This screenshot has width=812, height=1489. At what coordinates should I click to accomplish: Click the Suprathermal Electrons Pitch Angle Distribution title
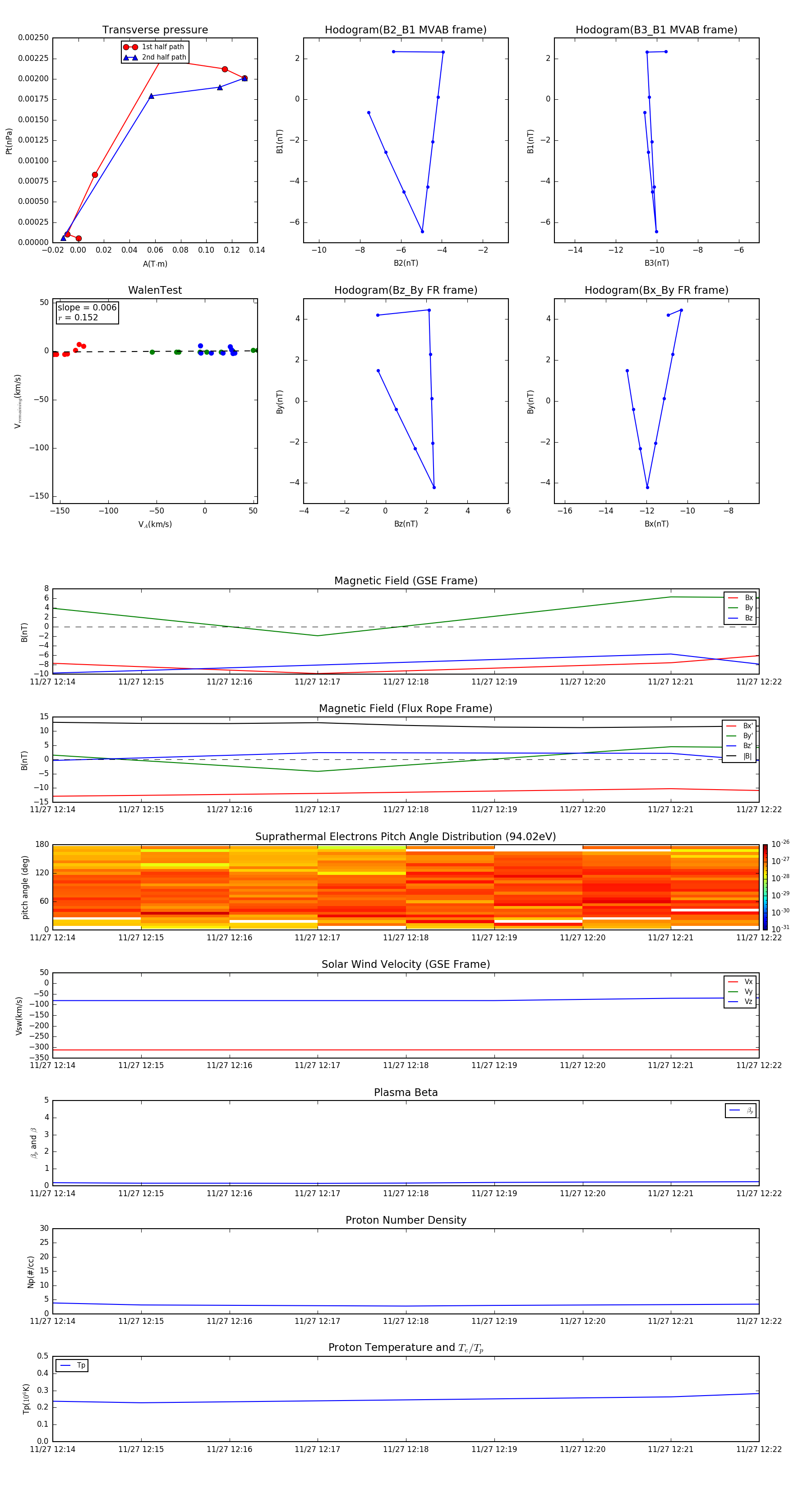point(406,837)
